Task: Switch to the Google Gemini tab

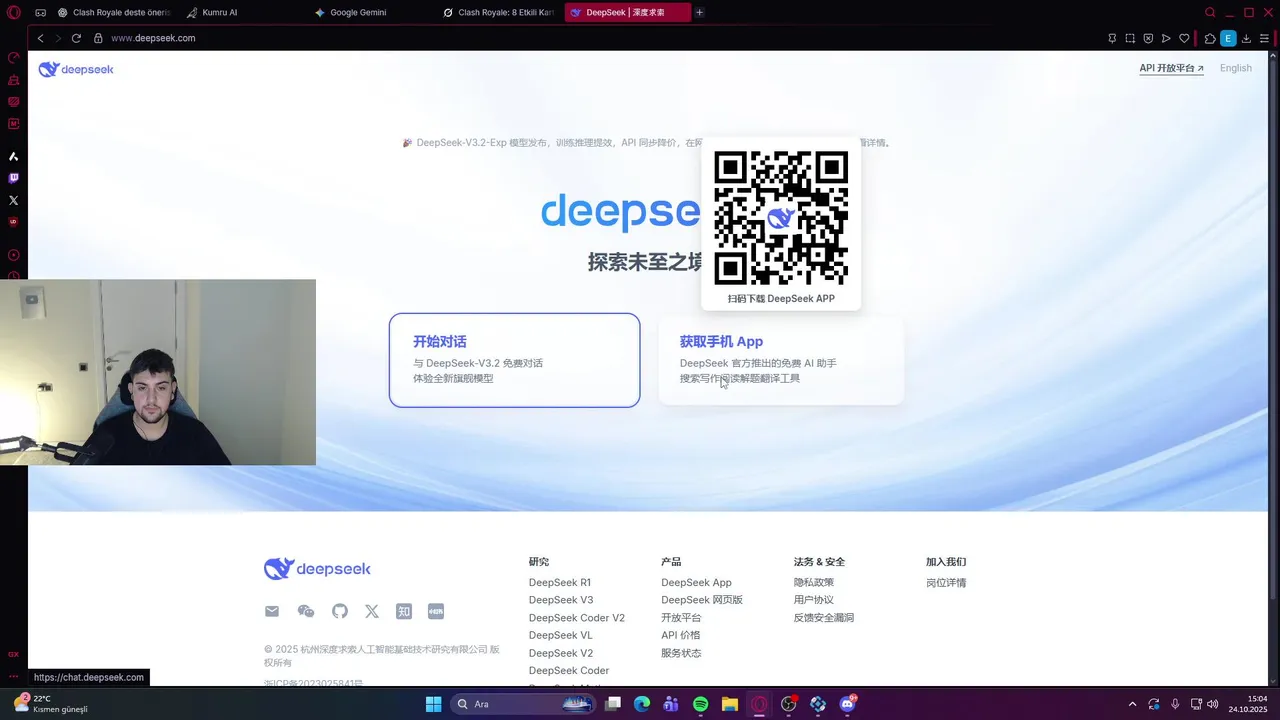Action: point(372,12)
